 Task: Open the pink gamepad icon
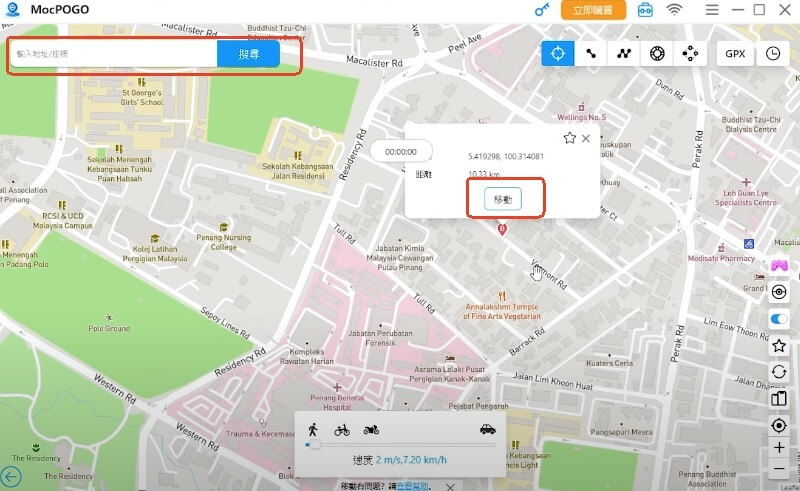pyautogui.click(x=779, y=265)
